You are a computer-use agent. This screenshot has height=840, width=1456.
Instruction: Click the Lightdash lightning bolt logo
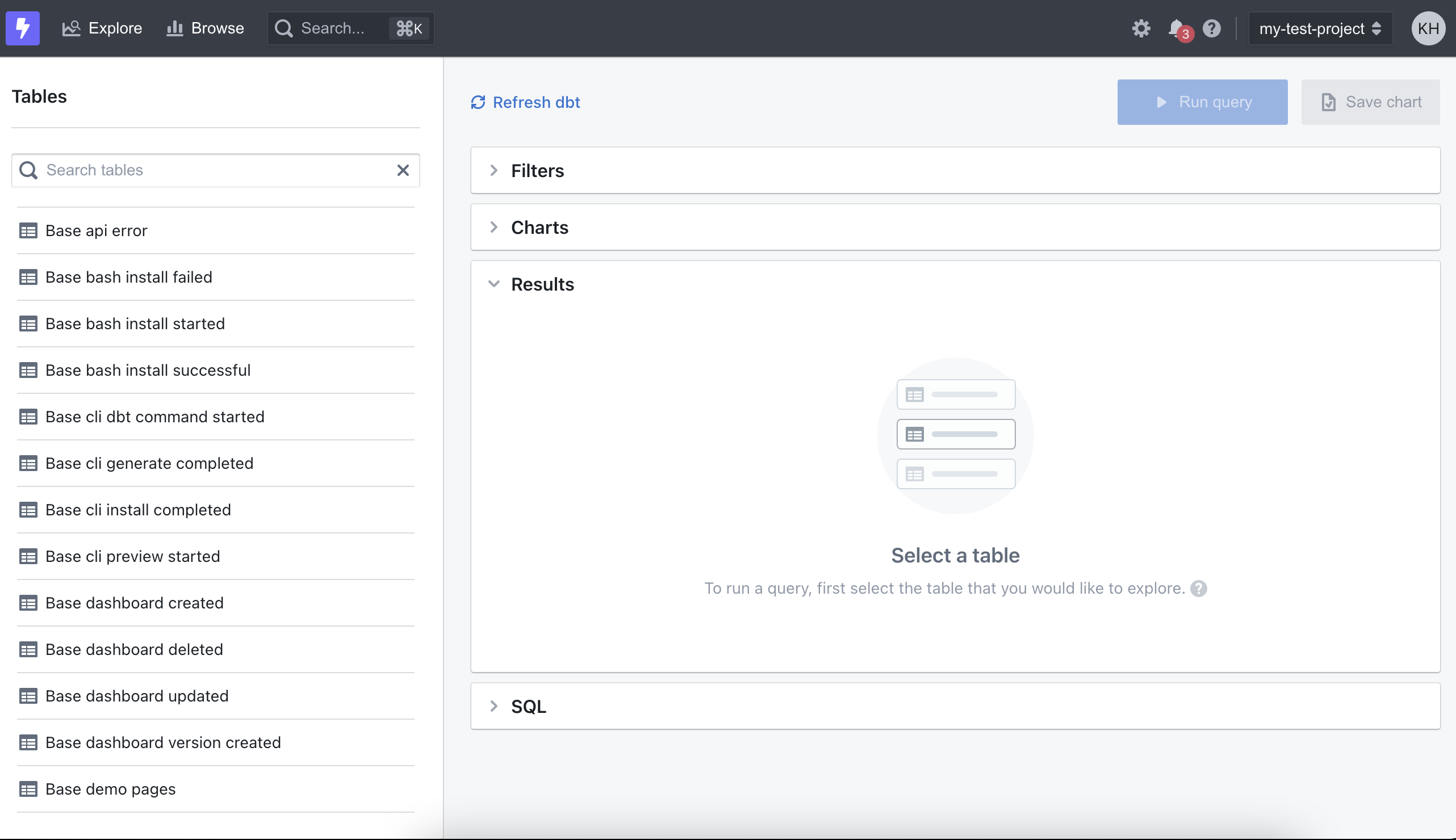(x=23, y=28)
